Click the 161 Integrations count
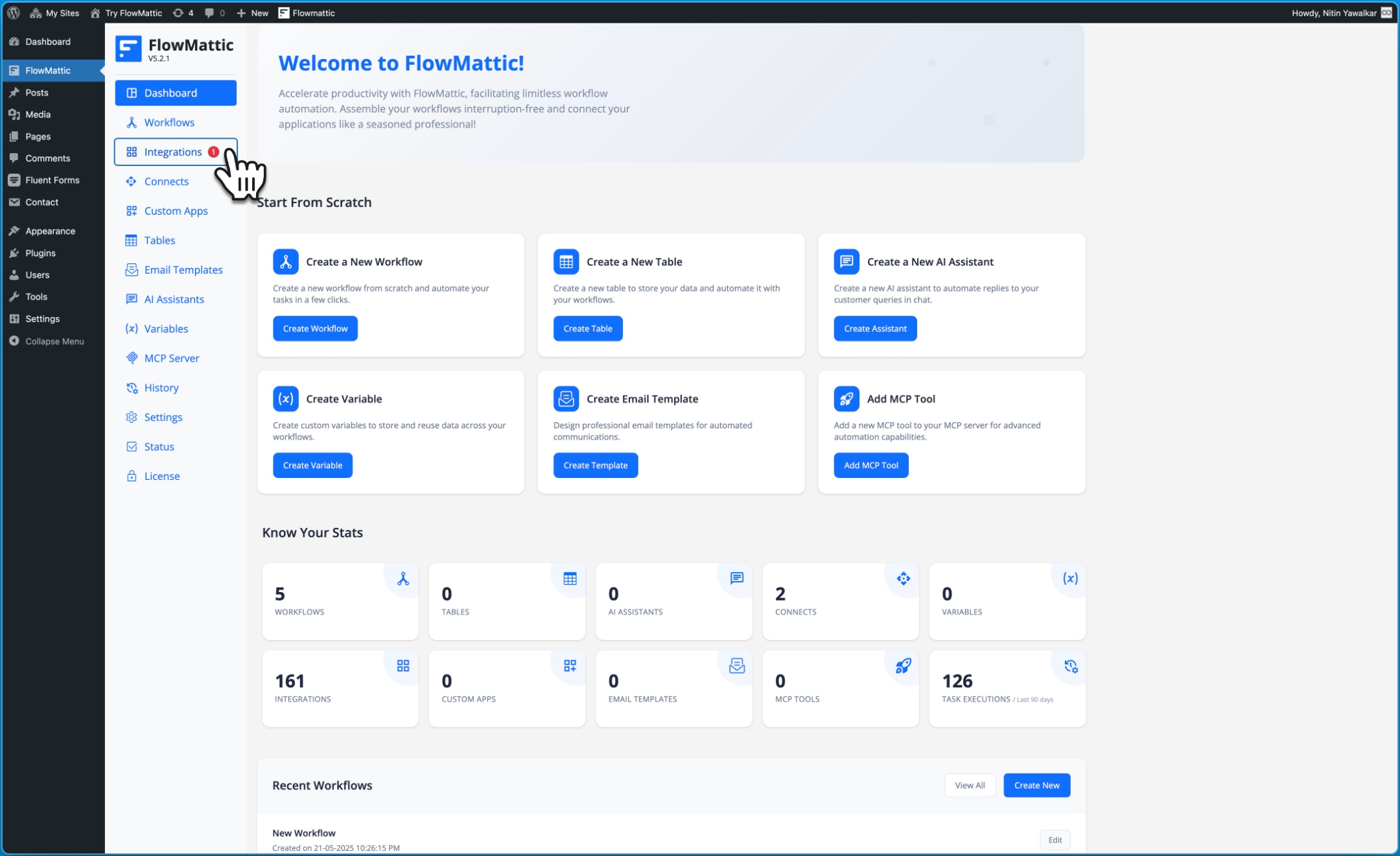1400x856 pixels. click(290, 681)
